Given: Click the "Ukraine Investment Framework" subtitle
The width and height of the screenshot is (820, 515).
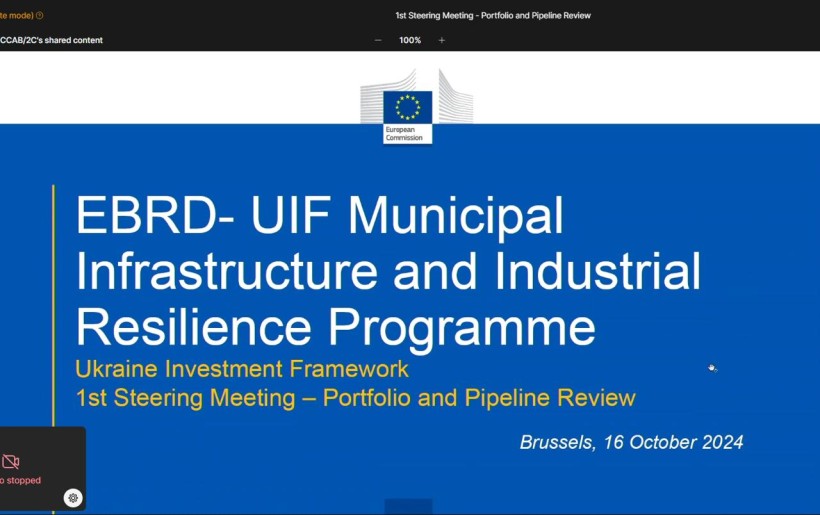Looking at the screenshot, I should point(242,369).
